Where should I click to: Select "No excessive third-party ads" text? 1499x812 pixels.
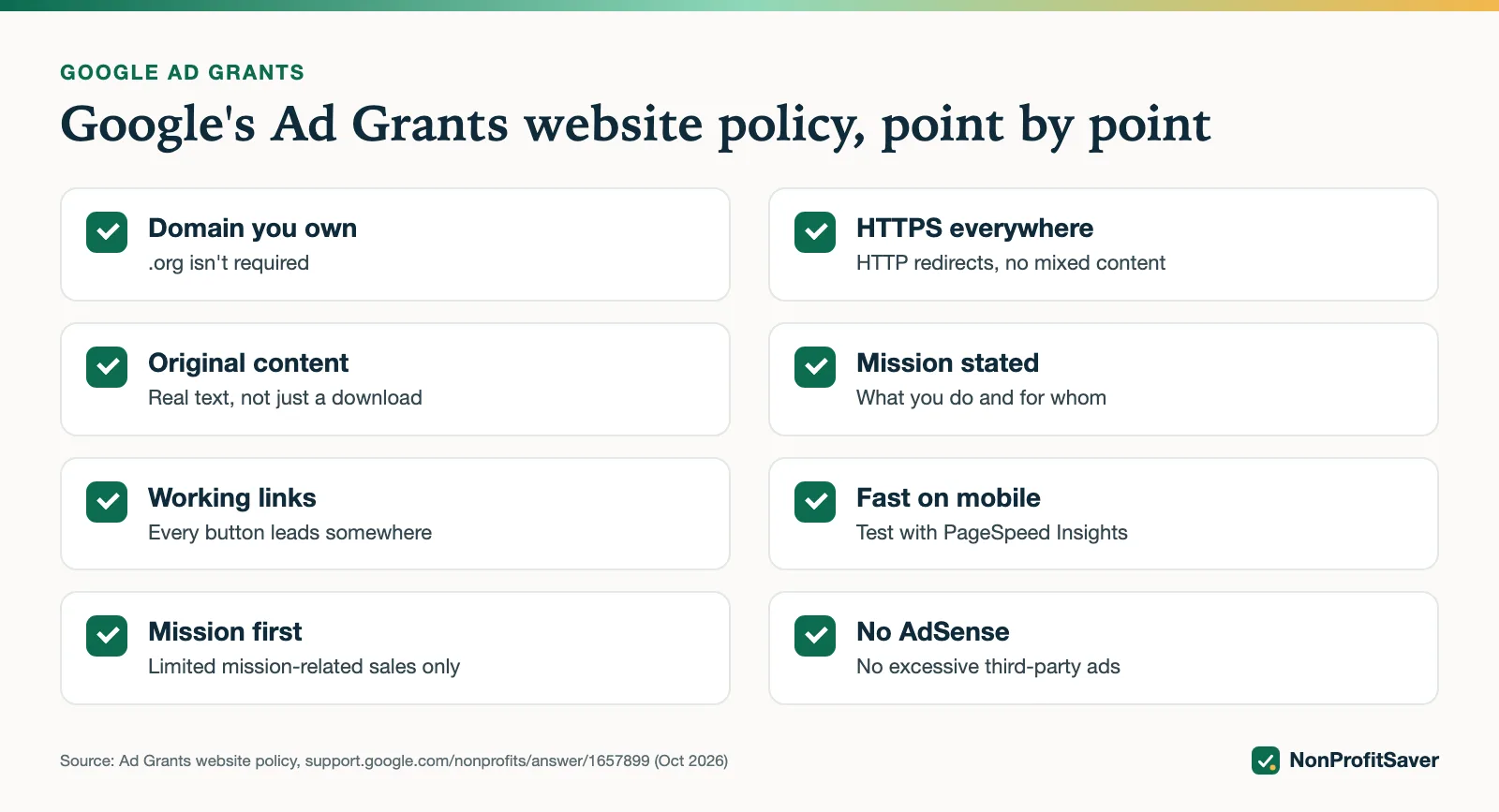[987, 667]
